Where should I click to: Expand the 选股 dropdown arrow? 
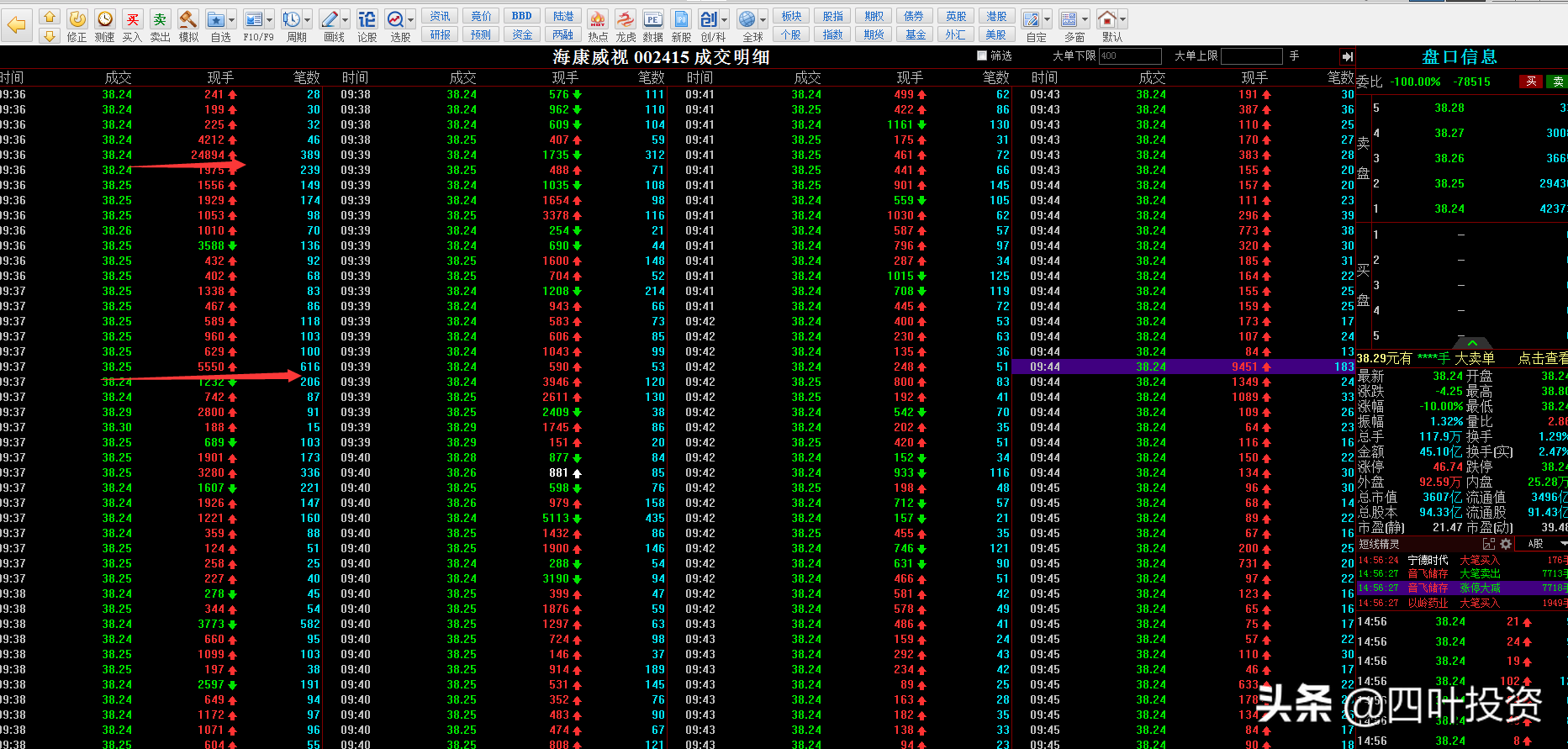[x=411, y=19]
